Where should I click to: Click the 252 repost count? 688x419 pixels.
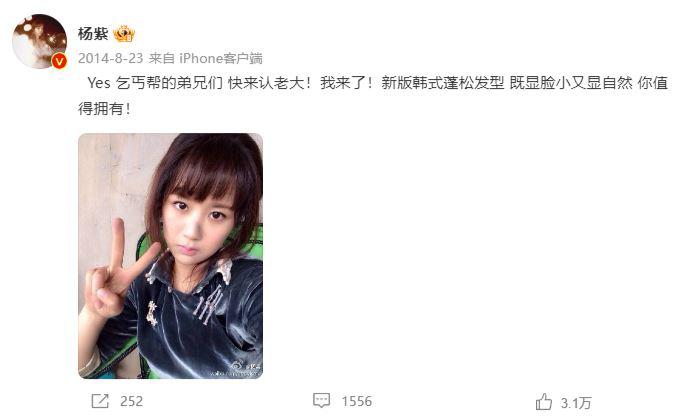131,401
